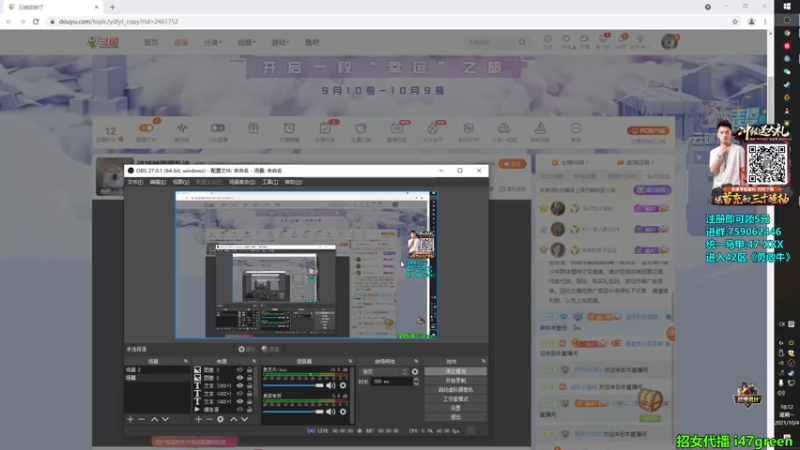
Task: Move the source up in the Sources panel
Action: [233, 419]
